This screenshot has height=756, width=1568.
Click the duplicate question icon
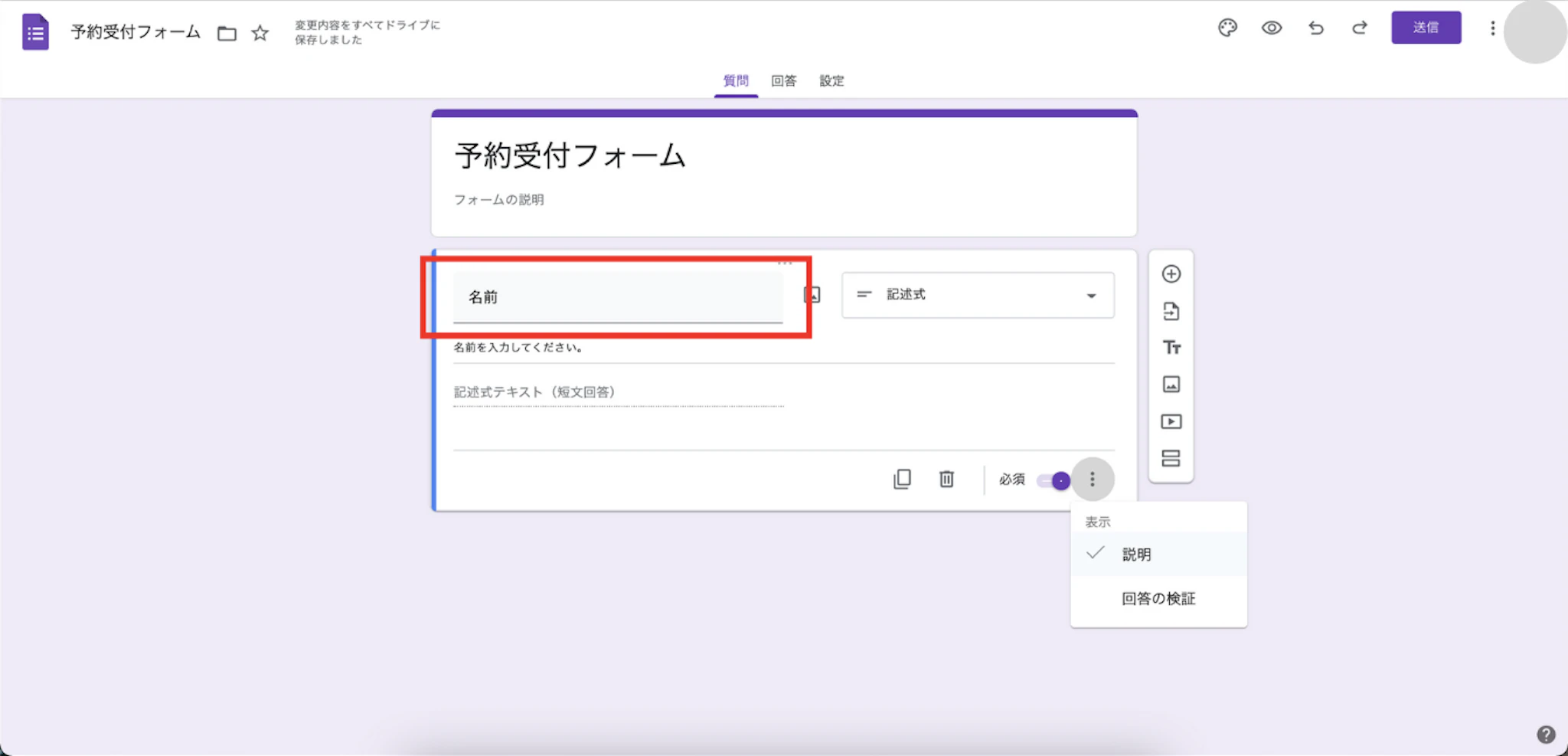click(903, 479)
